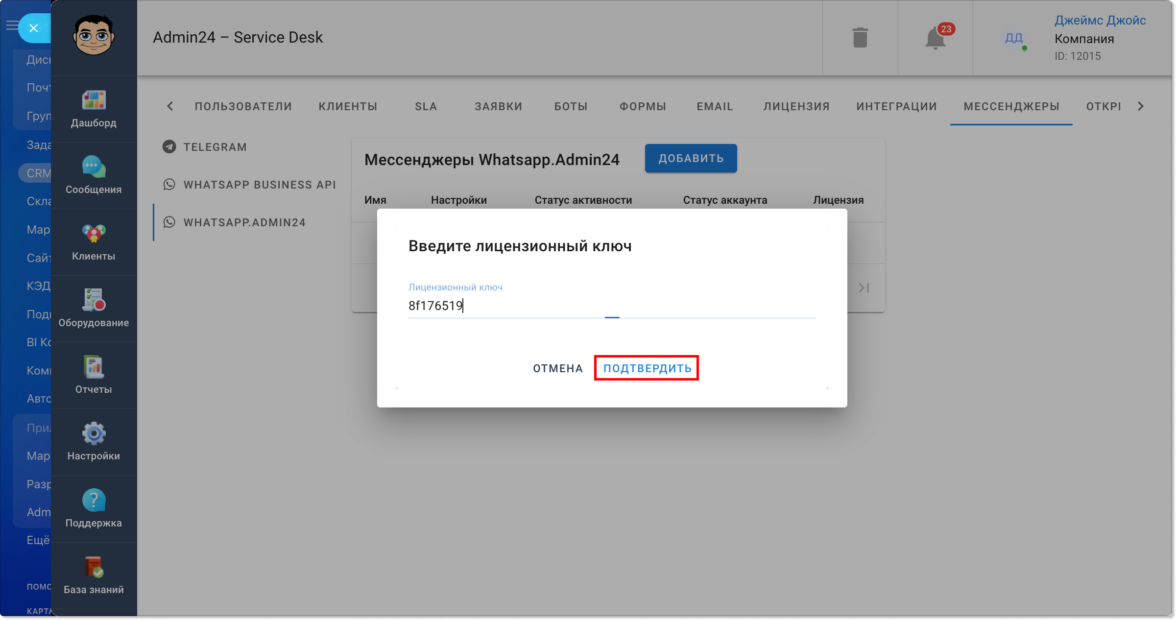Switch to the Интеграции tab
Screen dimensions: 1176x620
(896, 106)
